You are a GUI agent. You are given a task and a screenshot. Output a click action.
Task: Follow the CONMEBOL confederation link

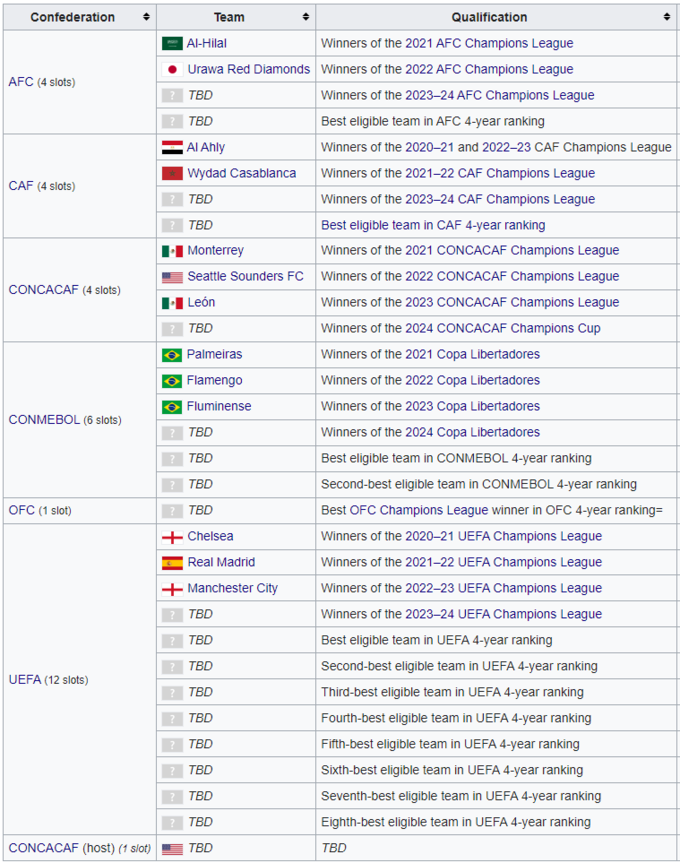point(43,420)
